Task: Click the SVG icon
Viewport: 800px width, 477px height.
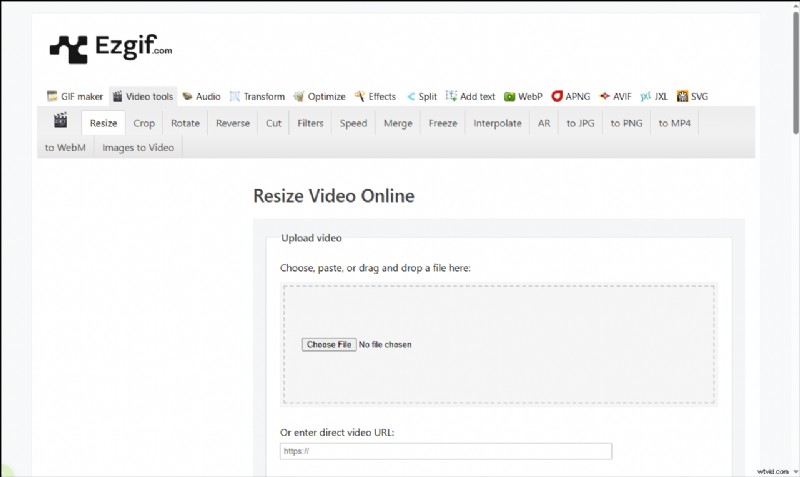Action: 682,96
